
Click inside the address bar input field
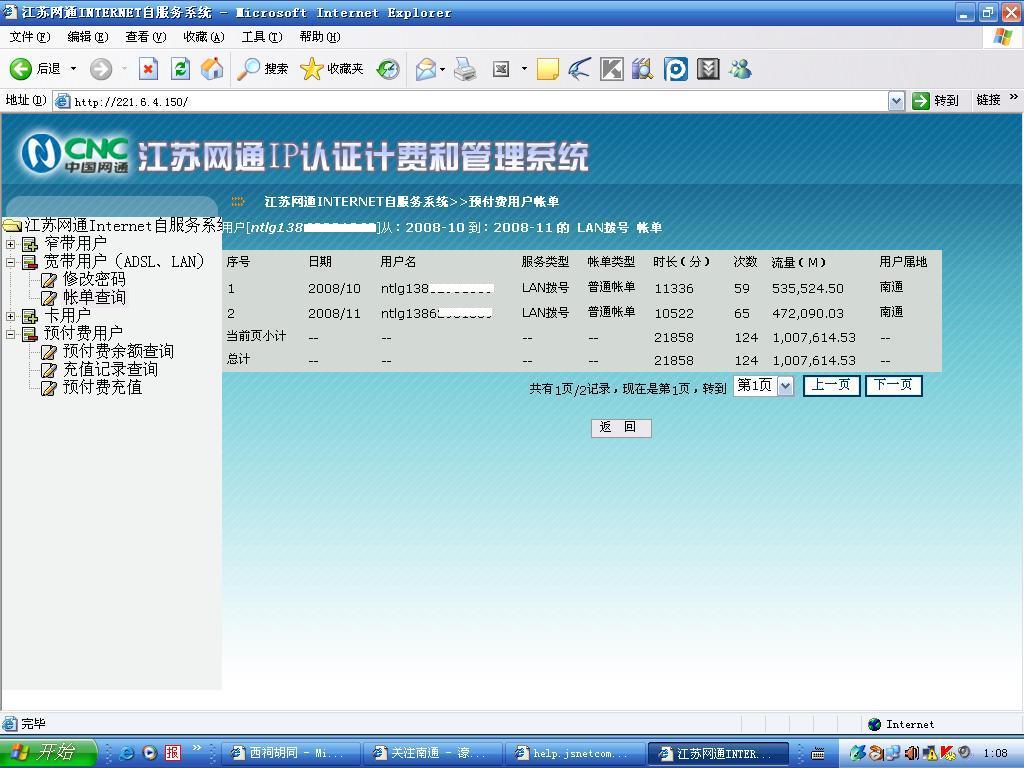click(x=400, y=100)
